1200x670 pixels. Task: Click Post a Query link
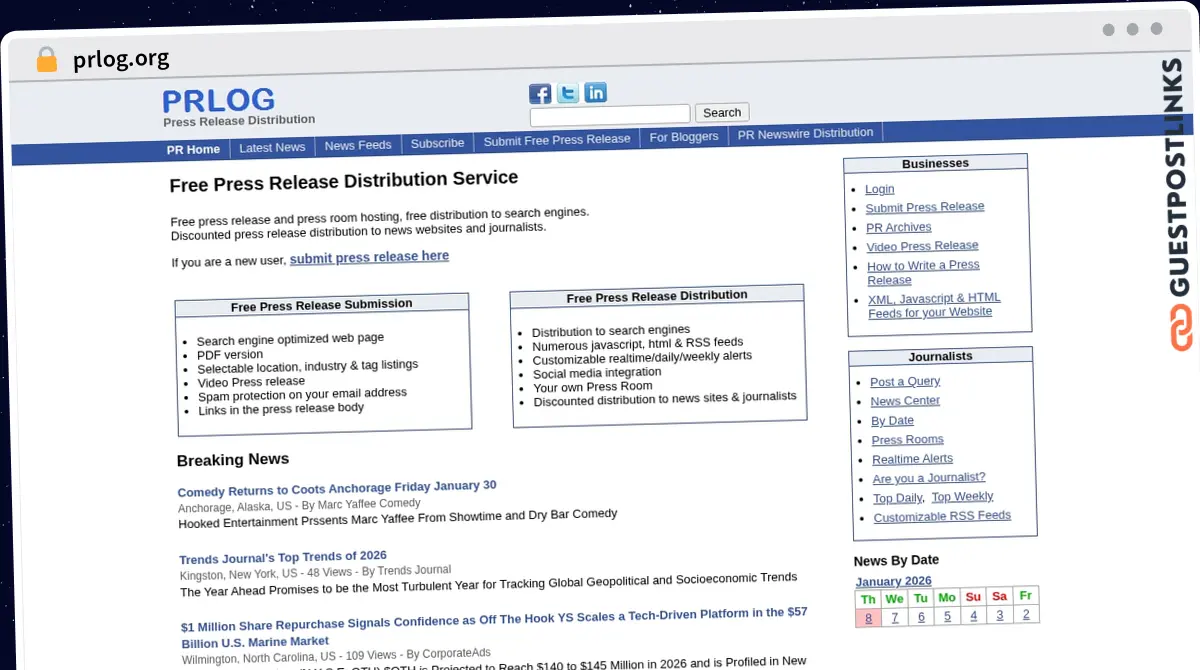[905, 381]
